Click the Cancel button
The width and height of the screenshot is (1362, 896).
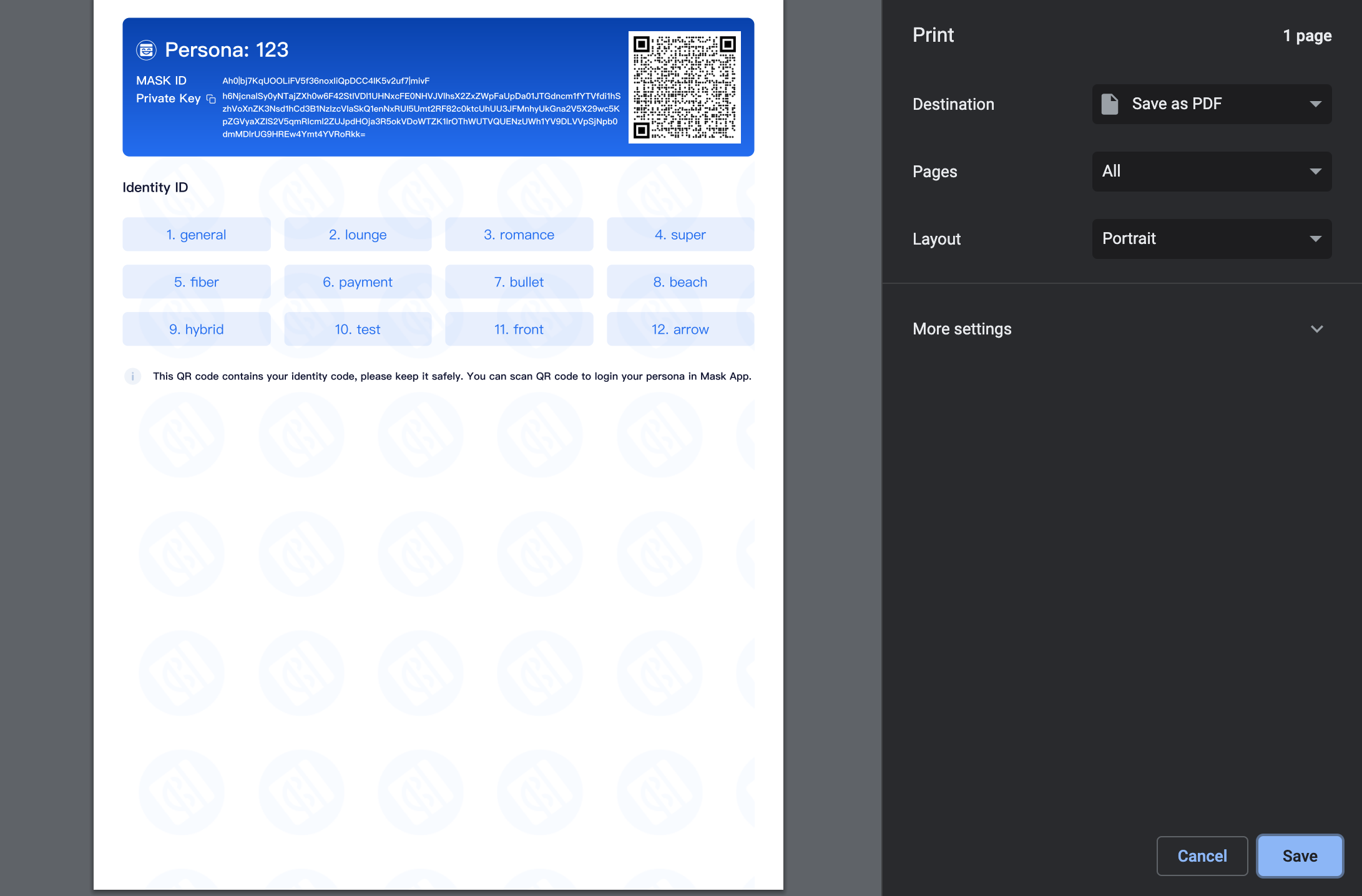click(x=1202, y=856)
